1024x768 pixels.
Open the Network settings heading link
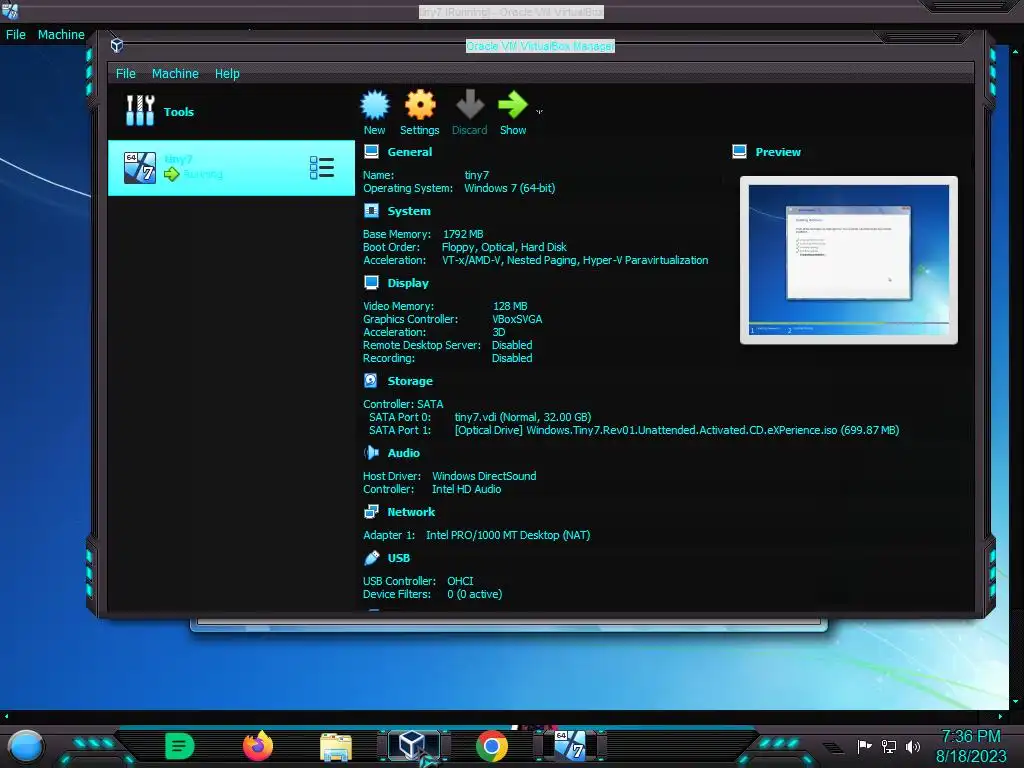(x=411, y=512)
